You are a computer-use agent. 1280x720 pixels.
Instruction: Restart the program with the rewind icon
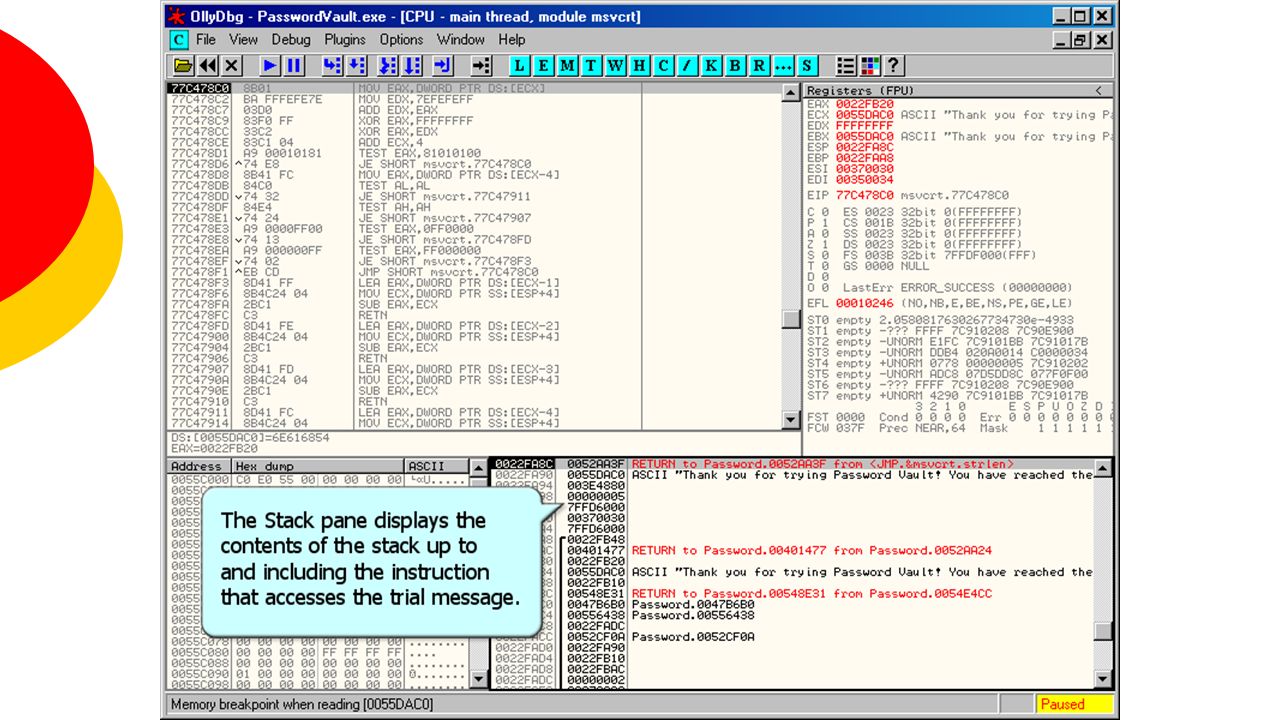pyautogui.click(x=208, y=66)
